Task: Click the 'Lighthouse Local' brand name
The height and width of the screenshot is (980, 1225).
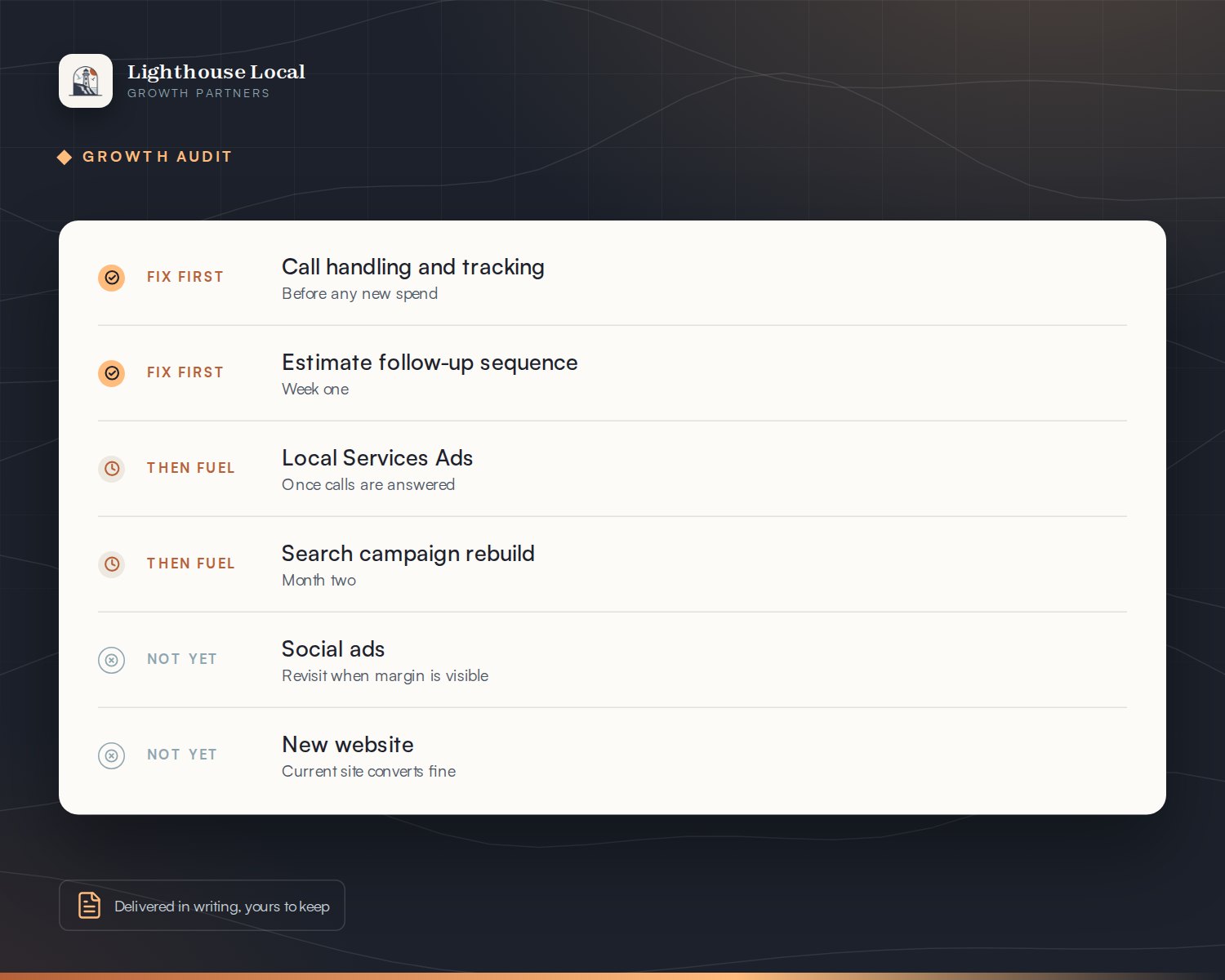Action: point(216,72)
